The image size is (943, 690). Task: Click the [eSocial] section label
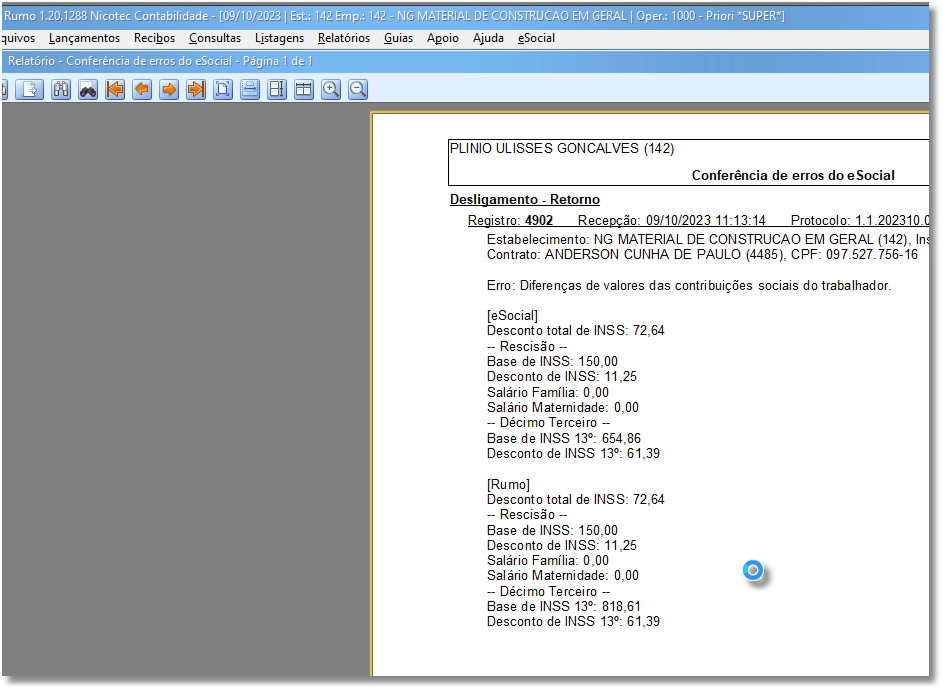(x=512, y=316)
